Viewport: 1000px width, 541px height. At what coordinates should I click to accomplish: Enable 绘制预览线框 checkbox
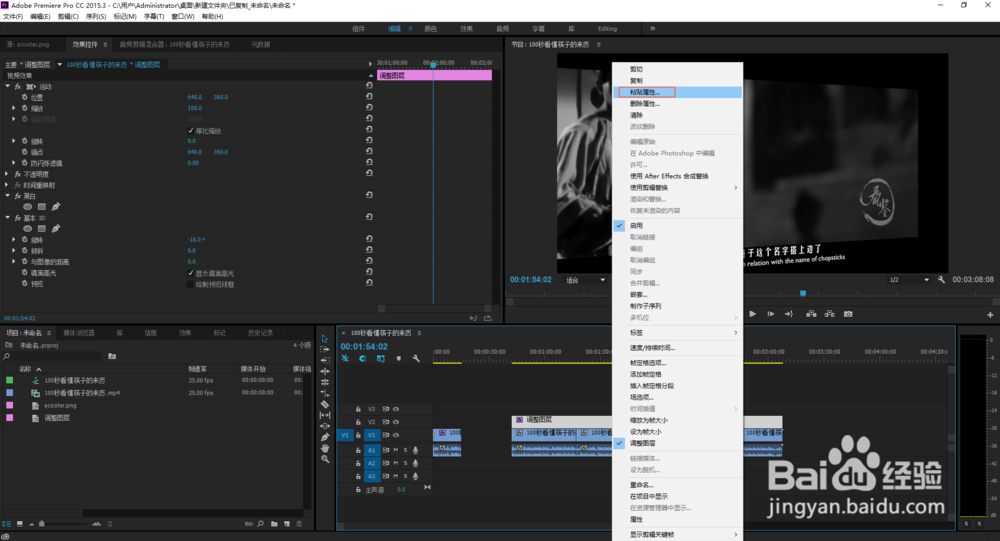point(190,284)
